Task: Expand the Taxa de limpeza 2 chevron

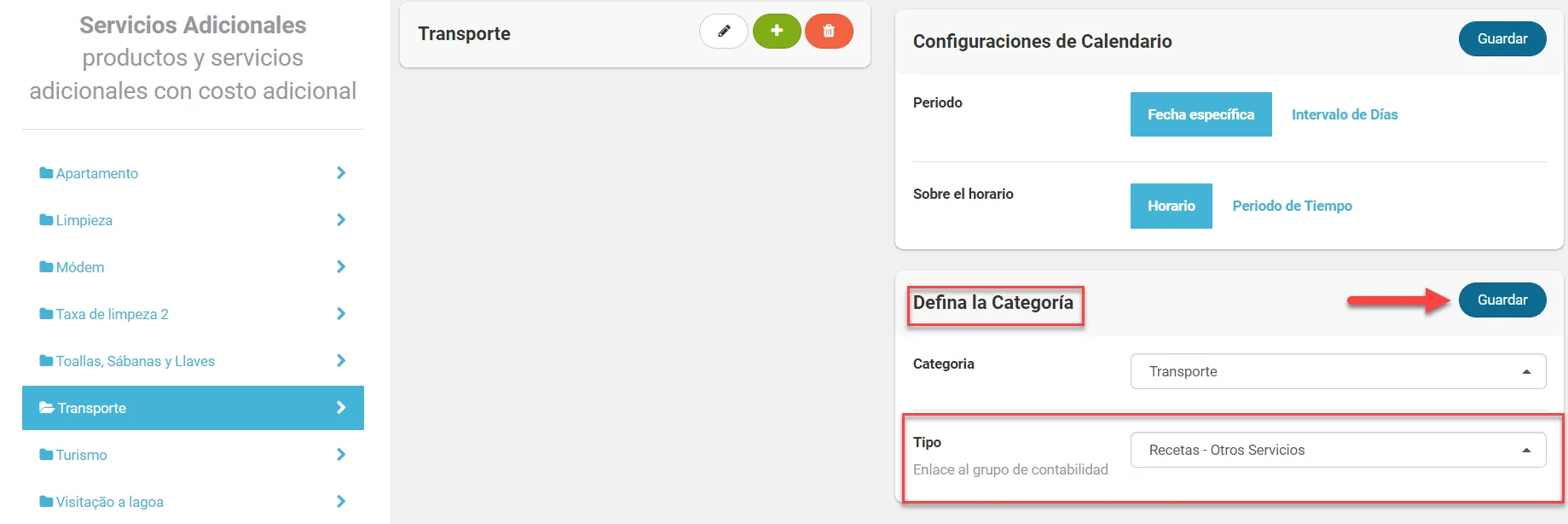Action: [x=341, y=314]
